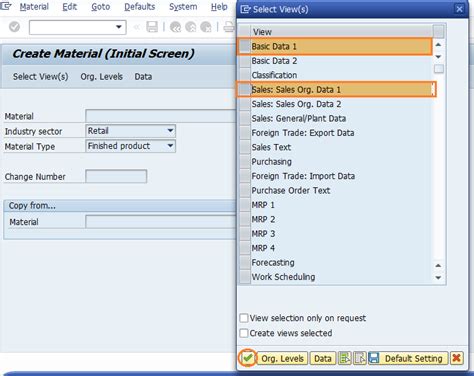Screen dimensions: 474x376
Task: Click Org. Levels button in dialog
Action: tap(282, 358)
